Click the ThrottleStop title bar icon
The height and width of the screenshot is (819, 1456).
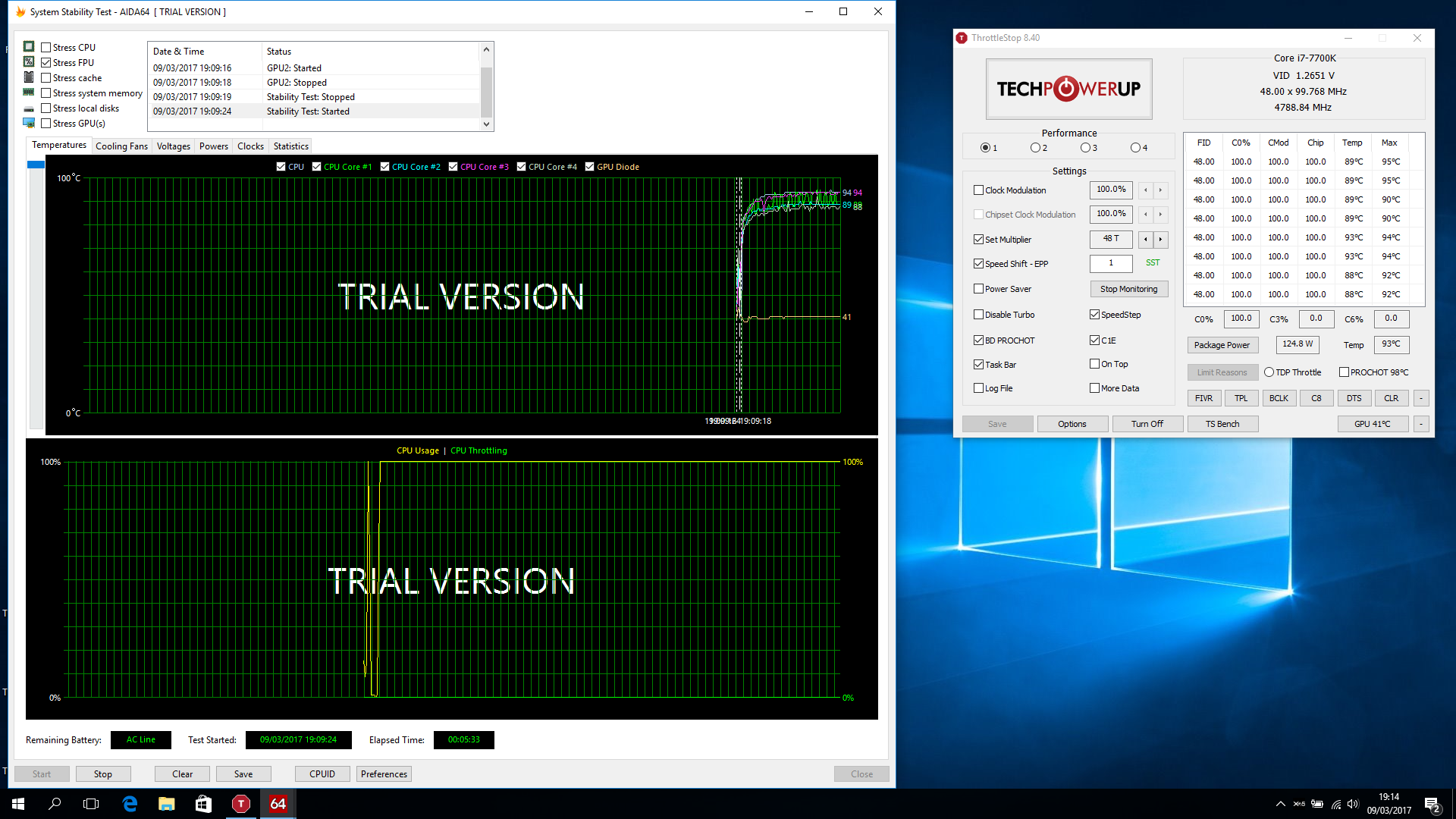click(962, 38)
